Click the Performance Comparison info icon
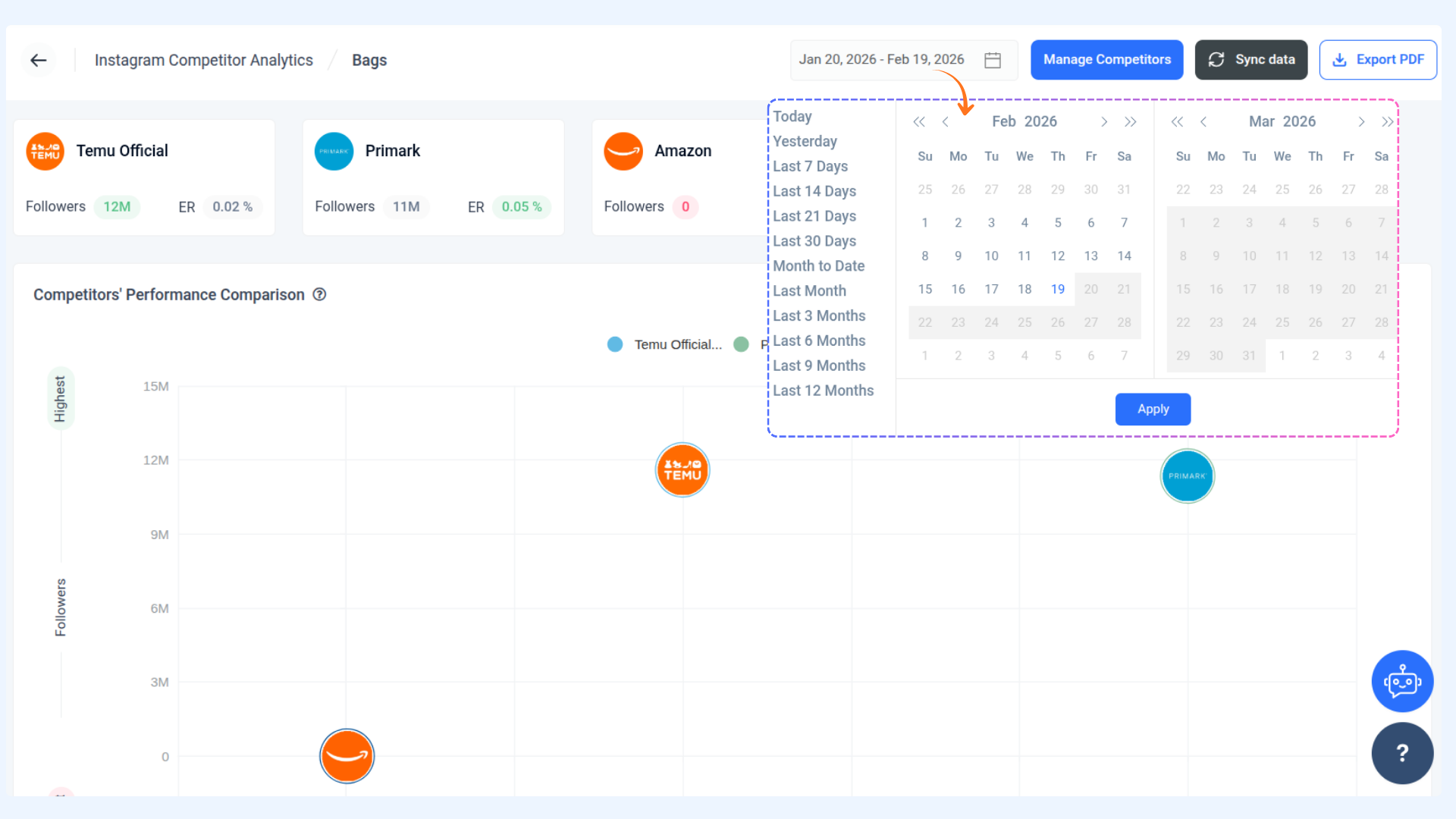The height and width of the screenshot is (819, 1456). pyautogui.click(x=320, y=294)
